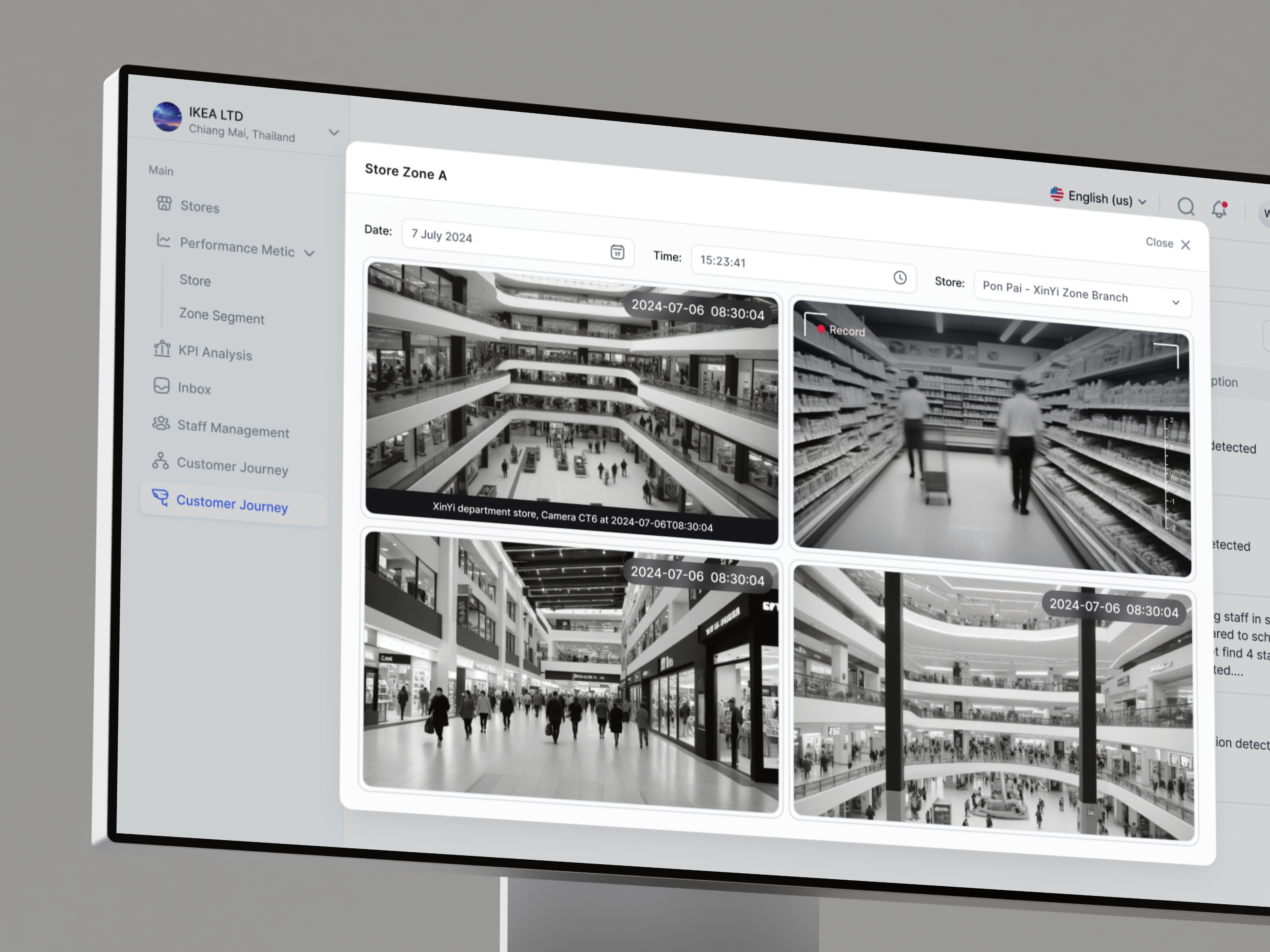Open the search magnifier icon
This screenshot has width=1270, height=952.
(1185, 206)
